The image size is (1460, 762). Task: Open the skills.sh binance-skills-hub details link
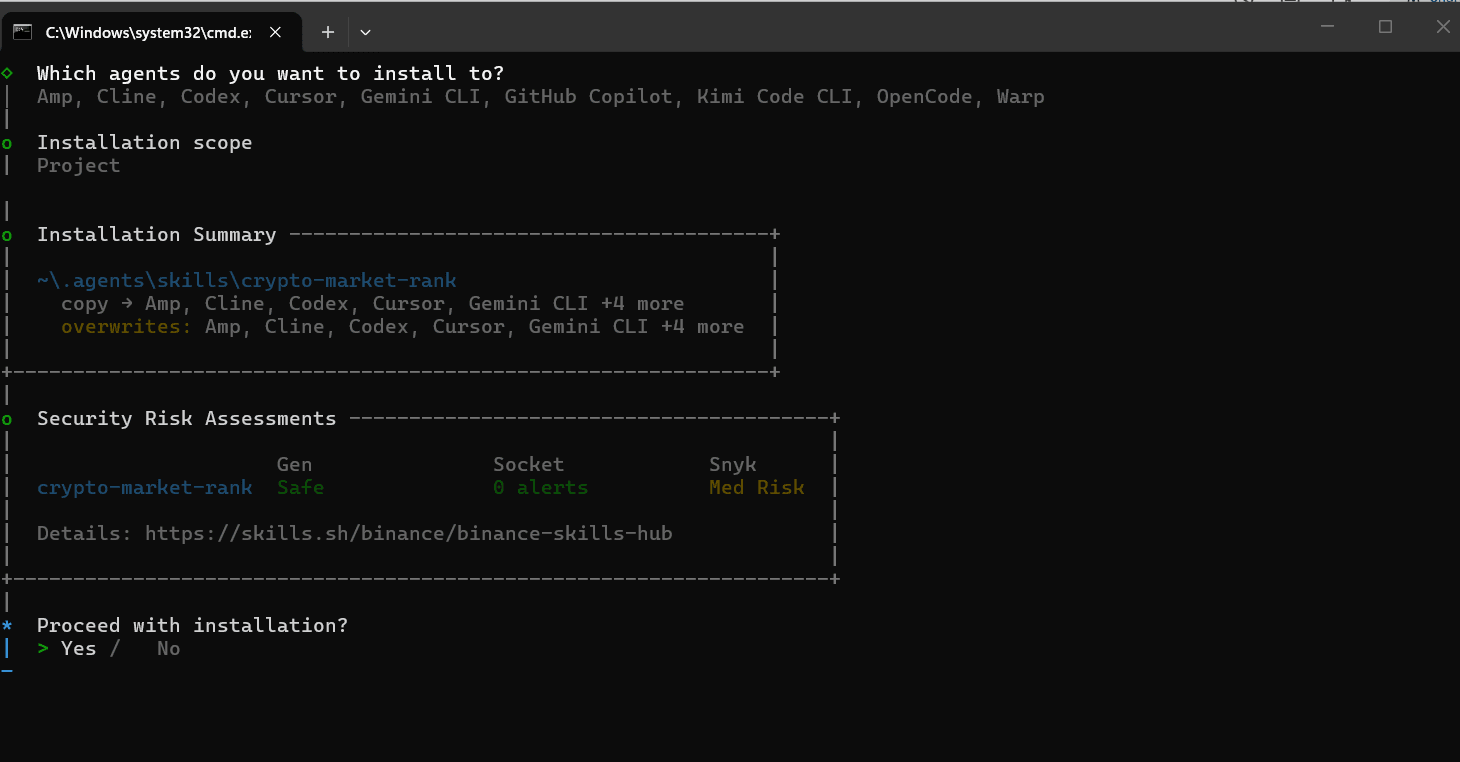tap(408, 534)
